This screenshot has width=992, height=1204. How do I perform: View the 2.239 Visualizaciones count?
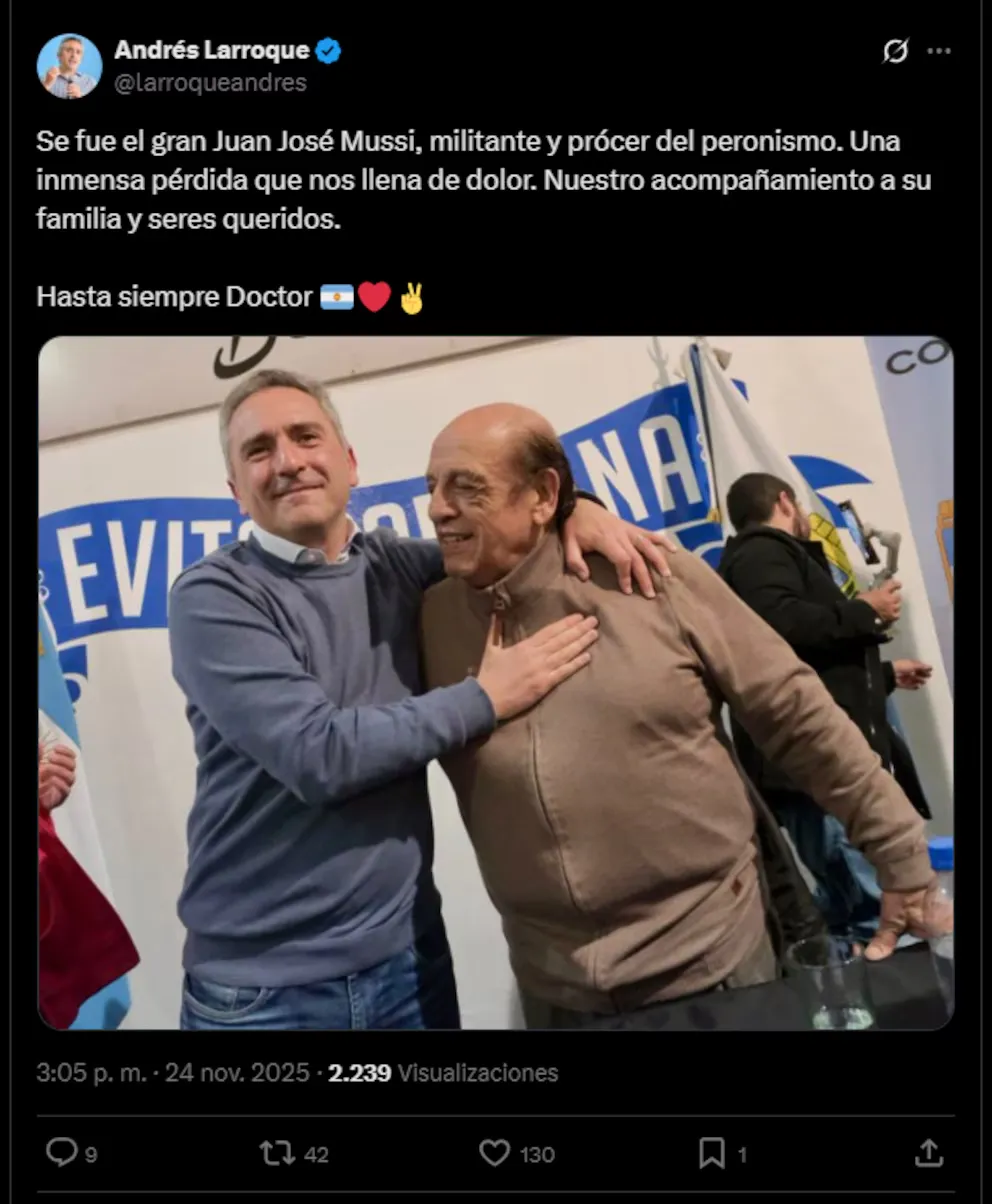(x=443, y=1073)
